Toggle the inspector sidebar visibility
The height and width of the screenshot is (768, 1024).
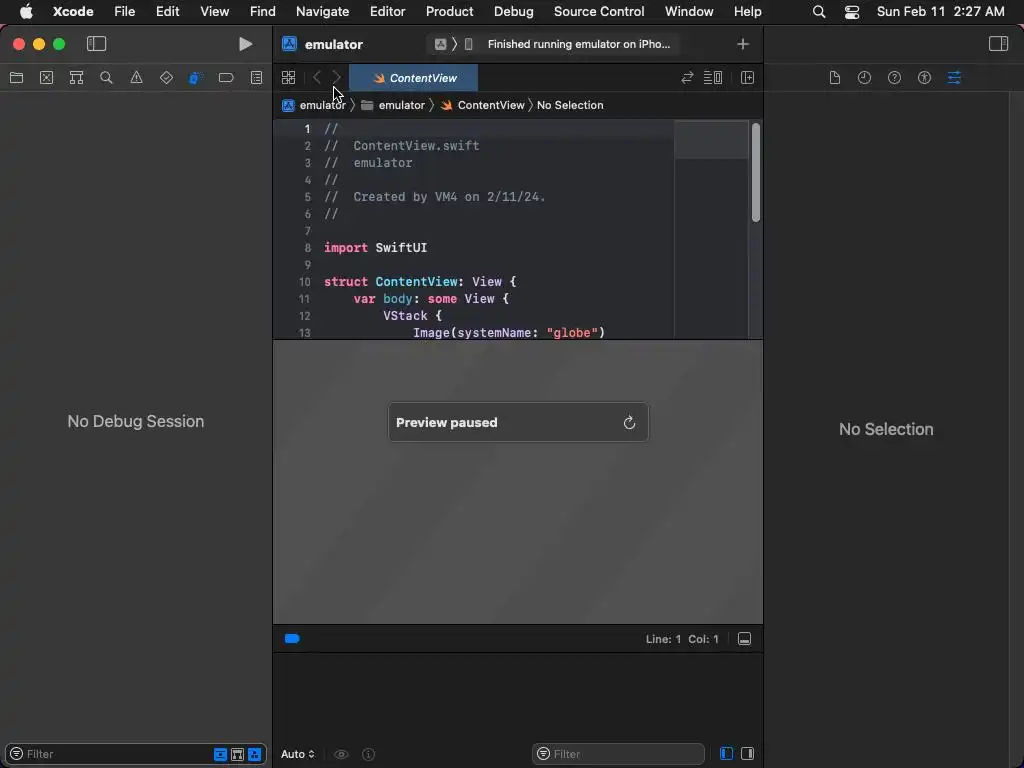coord(999,44)
